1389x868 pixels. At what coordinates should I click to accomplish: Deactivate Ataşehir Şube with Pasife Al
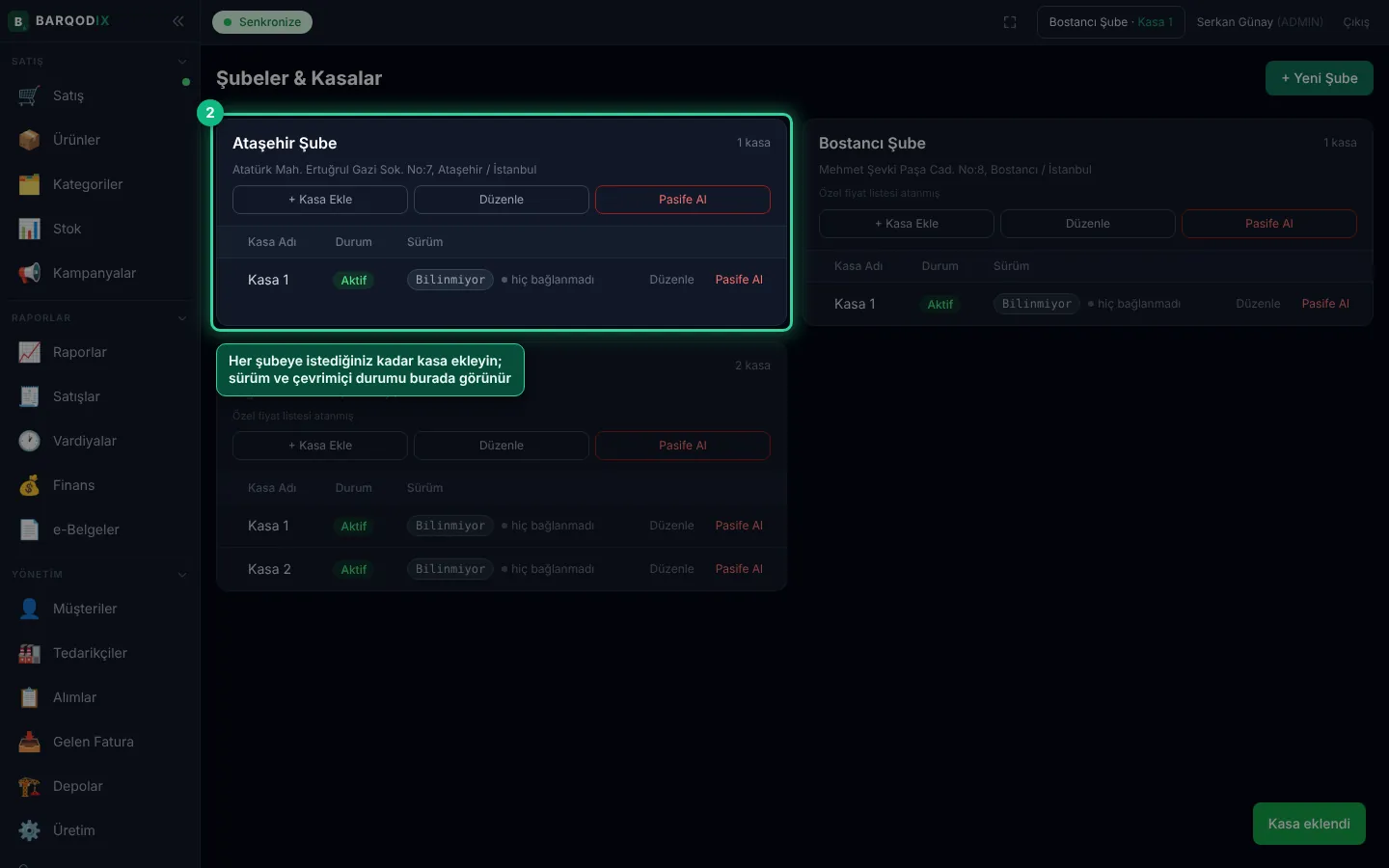pos(683,200)
